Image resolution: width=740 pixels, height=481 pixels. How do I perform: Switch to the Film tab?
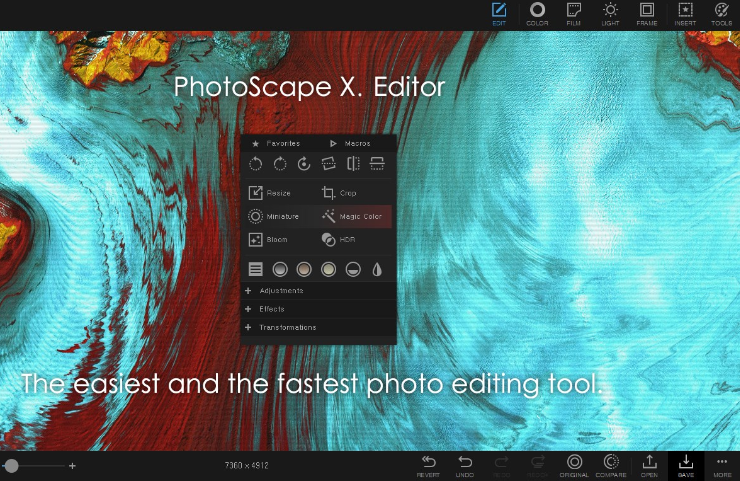click(573, 14)
